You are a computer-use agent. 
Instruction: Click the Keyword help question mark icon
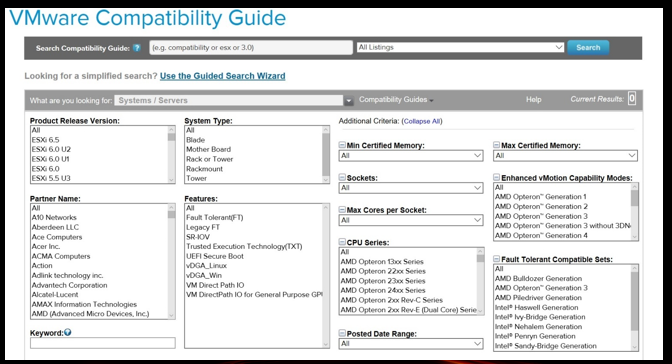(68, 332)
